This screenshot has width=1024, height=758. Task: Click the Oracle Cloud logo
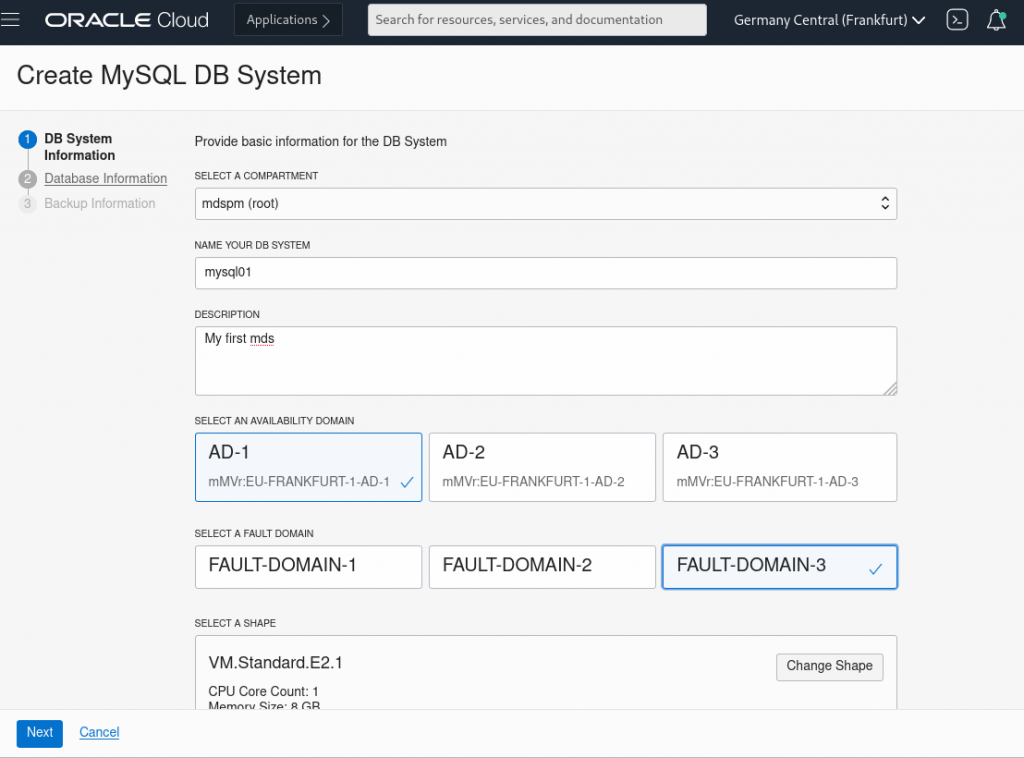pyautogui.click(x=127, y=20)
